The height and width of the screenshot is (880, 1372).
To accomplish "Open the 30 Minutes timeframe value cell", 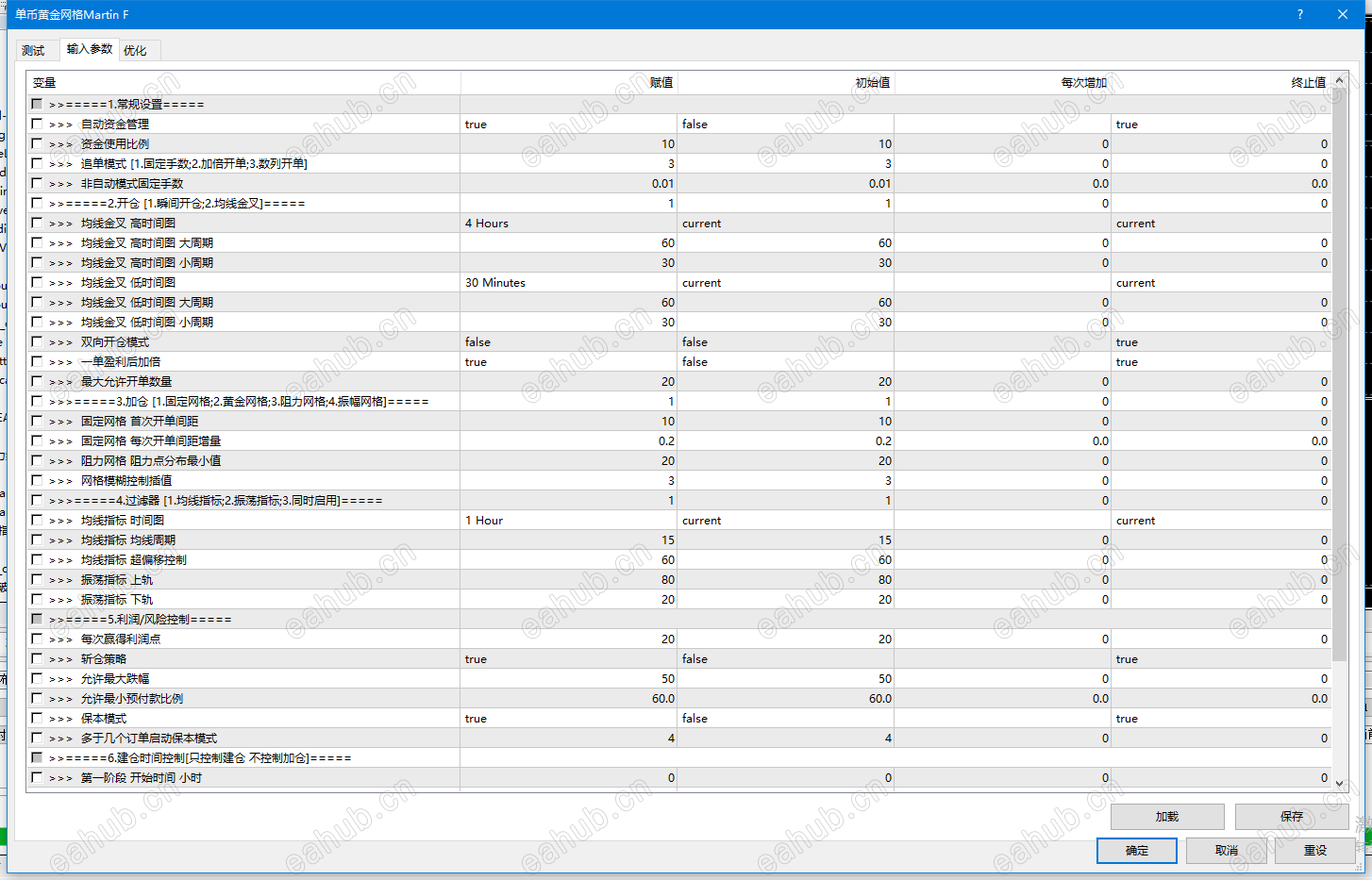I will [568, 283].
